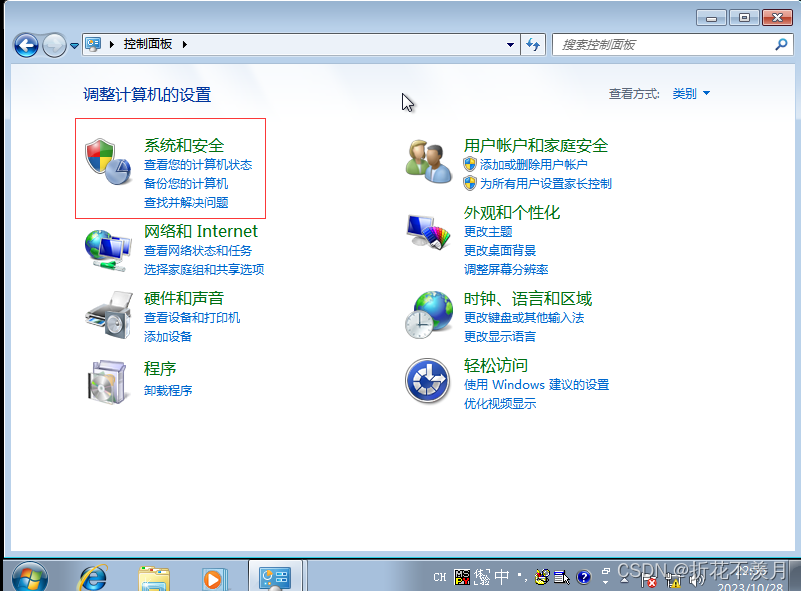
Task: Click the search magnifier icon
Action: click(781, 44)
